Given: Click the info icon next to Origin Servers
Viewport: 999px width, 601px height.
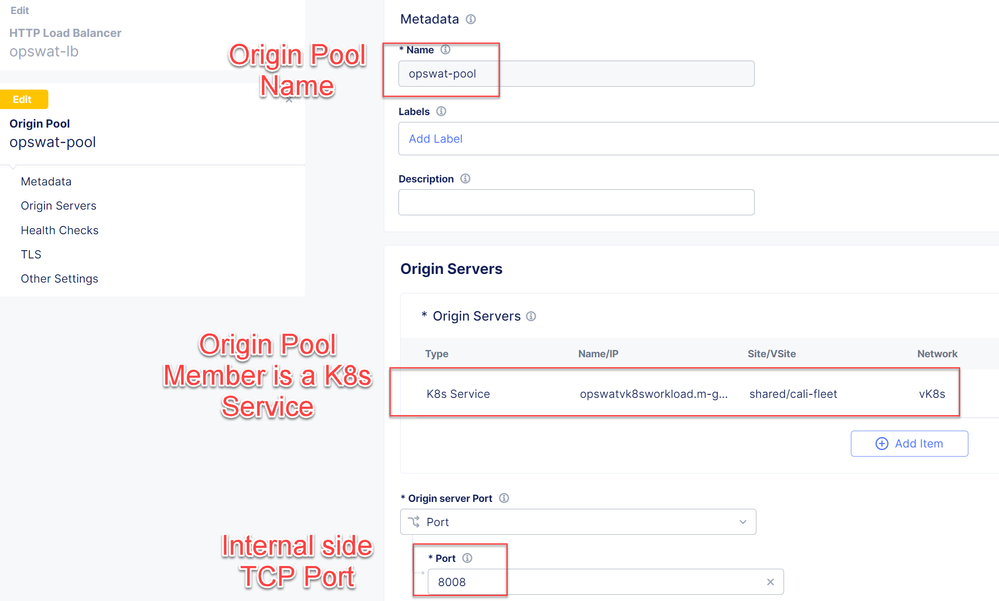Looking at the screenshot, I should (531, 317).
